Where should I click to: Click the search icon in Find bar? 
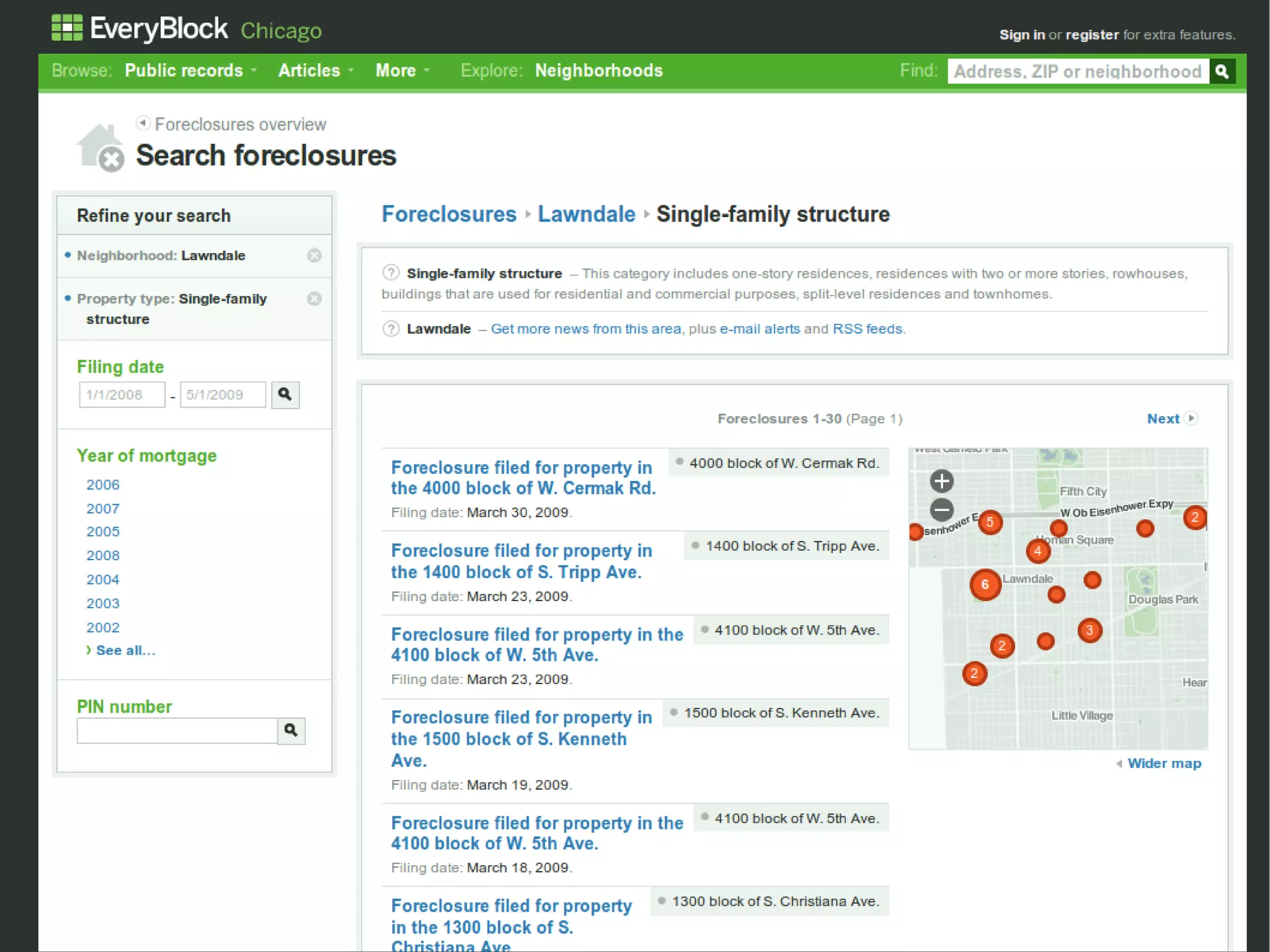pos(1222,71)
